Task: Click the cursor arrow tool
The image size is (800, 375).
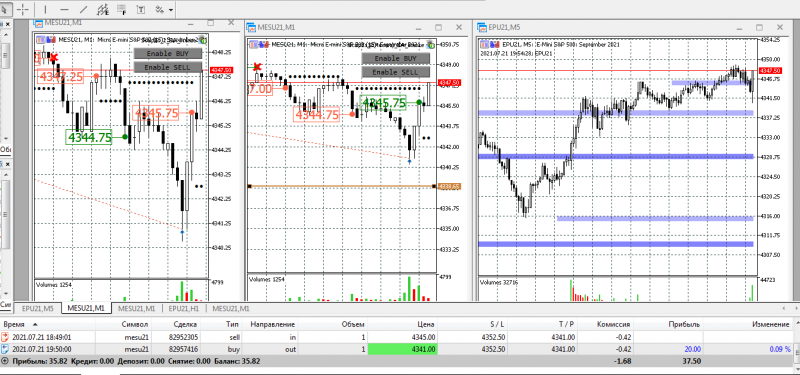Action: [5, 9]
